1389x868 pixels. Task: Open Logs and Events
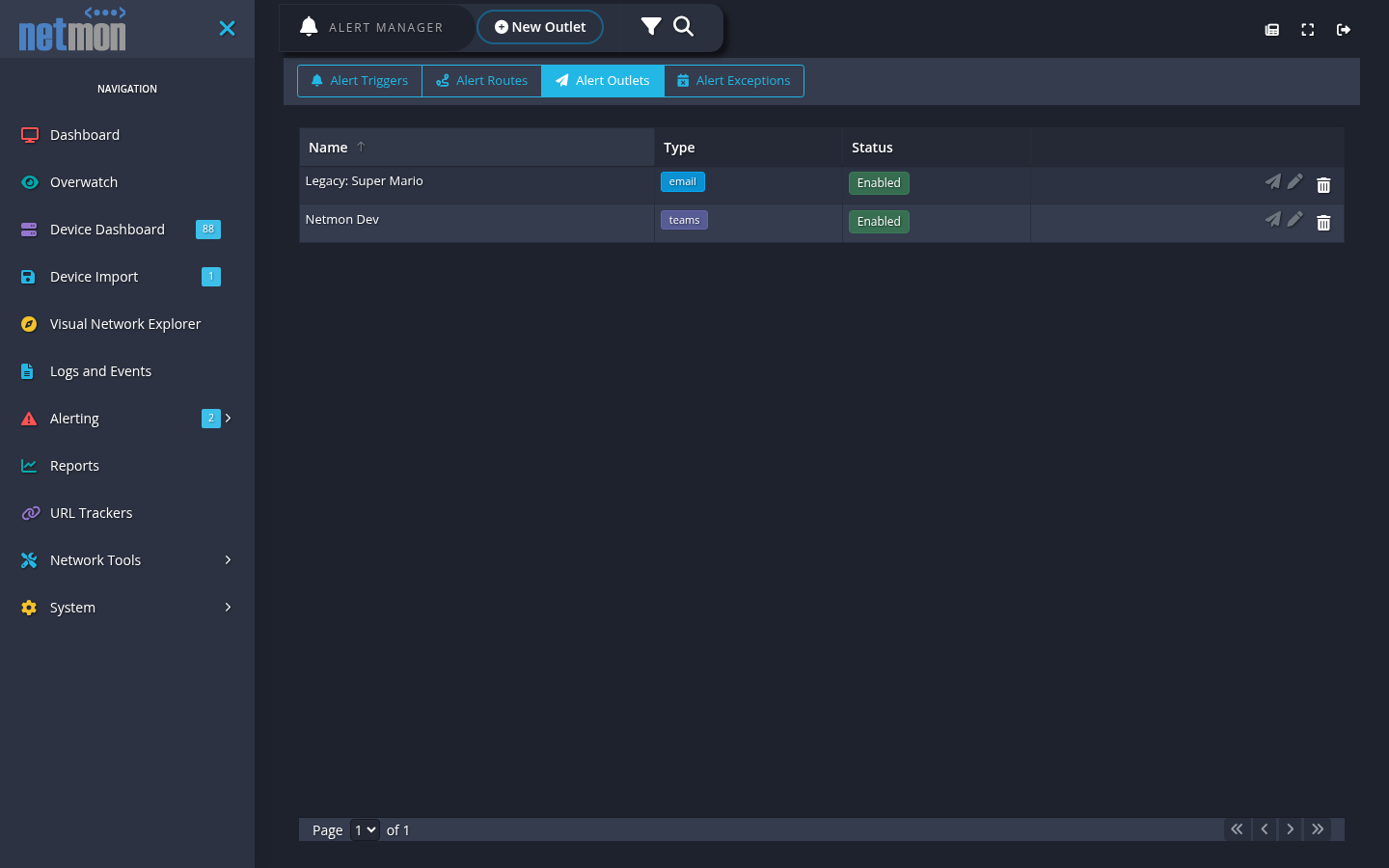(100, 371)
